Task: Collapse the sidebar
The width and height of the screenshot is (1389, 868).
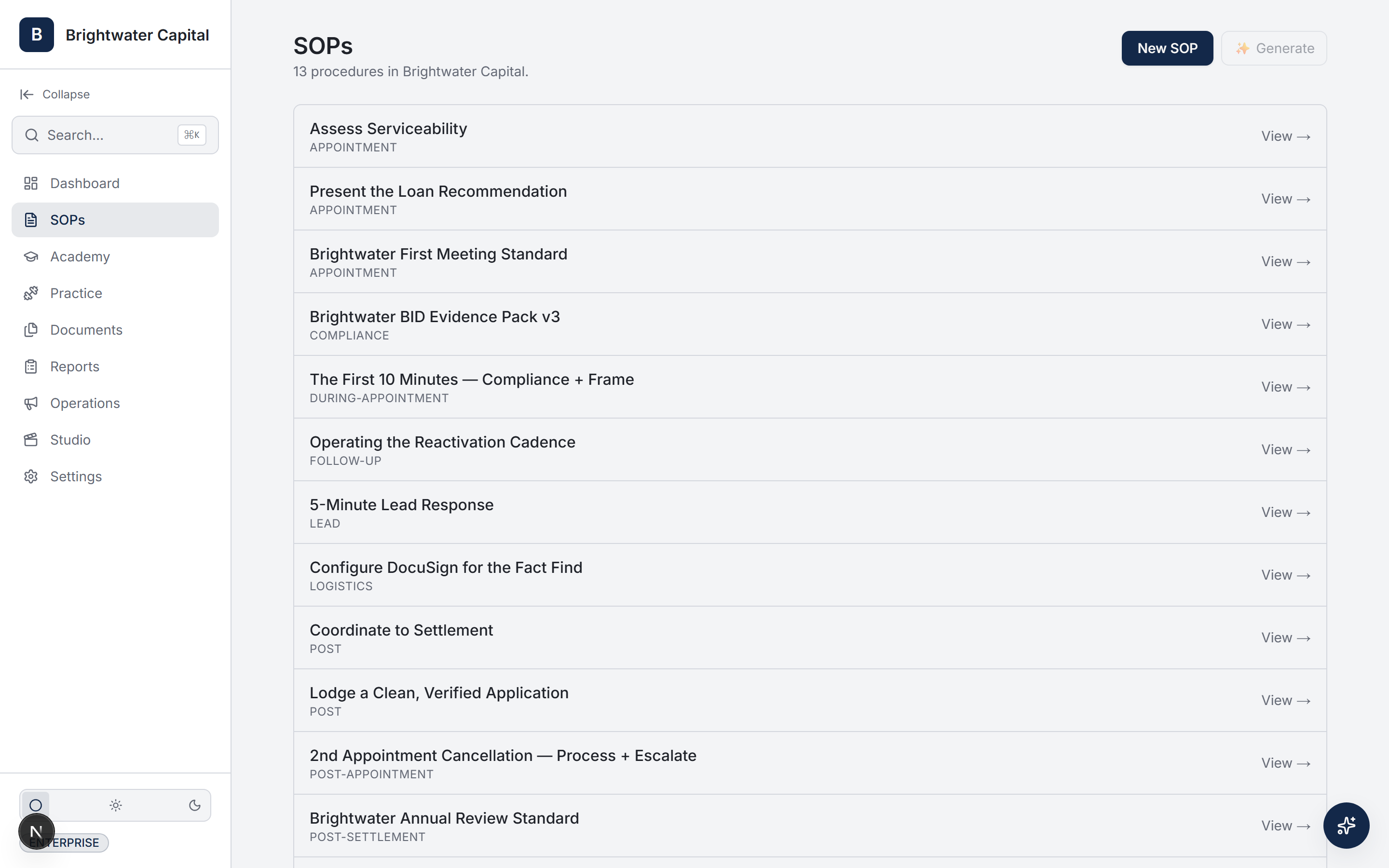Action: tap(55, 94)
